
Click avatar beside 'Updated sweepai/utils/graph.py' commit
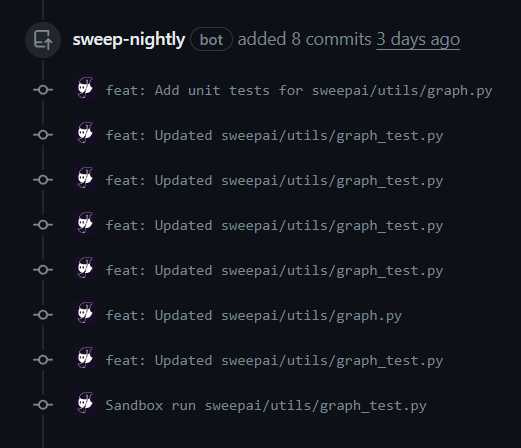pos(86,313)
